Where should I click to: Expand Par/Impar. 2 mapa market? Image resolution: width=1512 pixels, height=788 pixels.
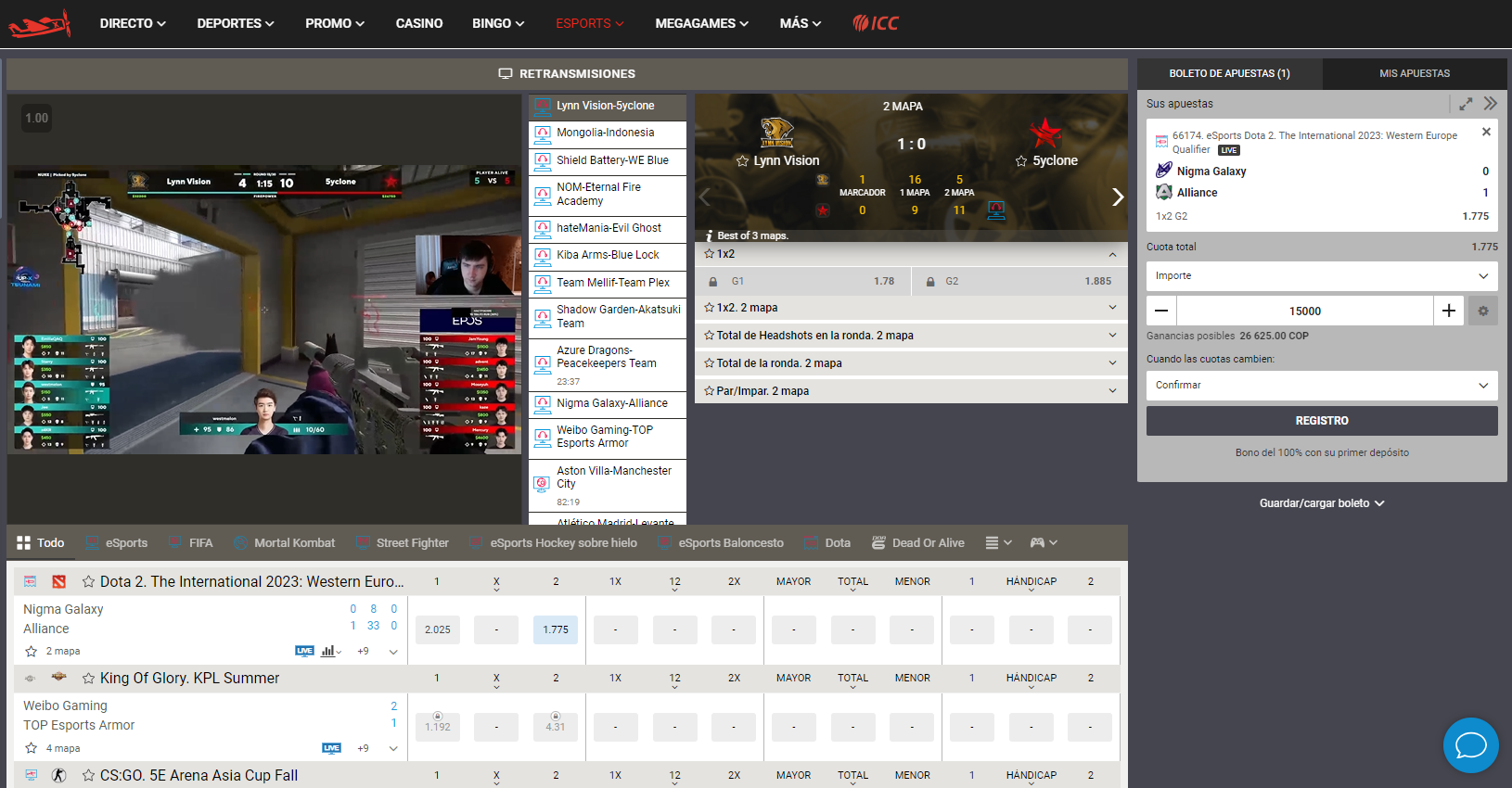click(x=1112, y=391)
